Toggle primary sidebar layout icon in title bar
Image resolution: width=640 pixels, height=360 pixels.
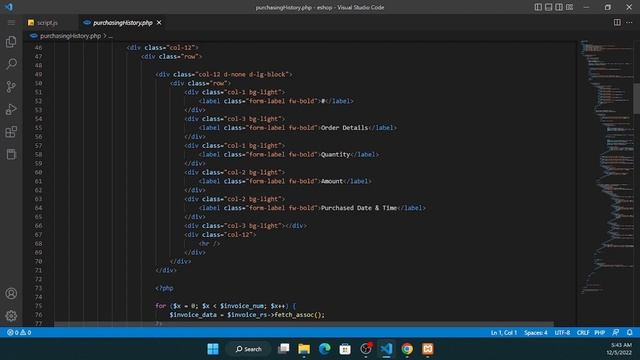pyautogui.click(x=538, y=7)
